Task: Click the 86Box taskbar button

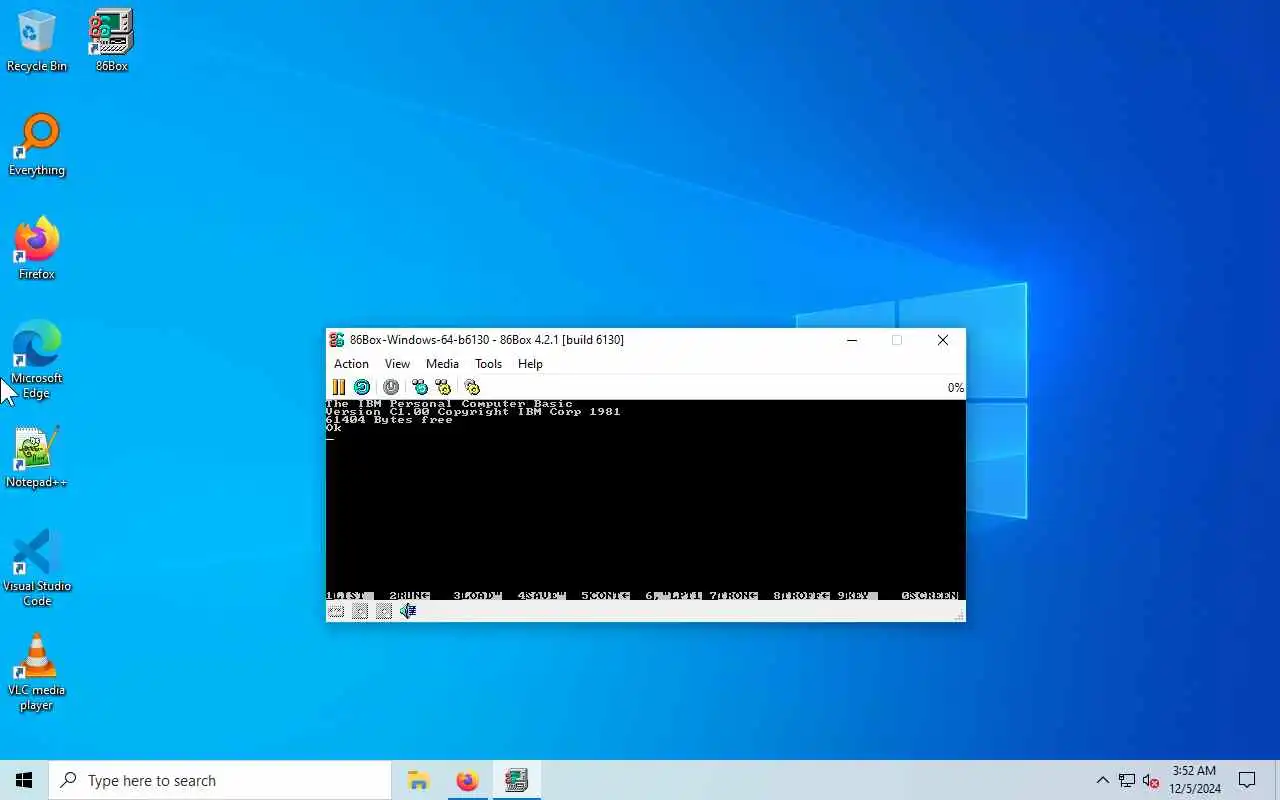Action: 516,780
